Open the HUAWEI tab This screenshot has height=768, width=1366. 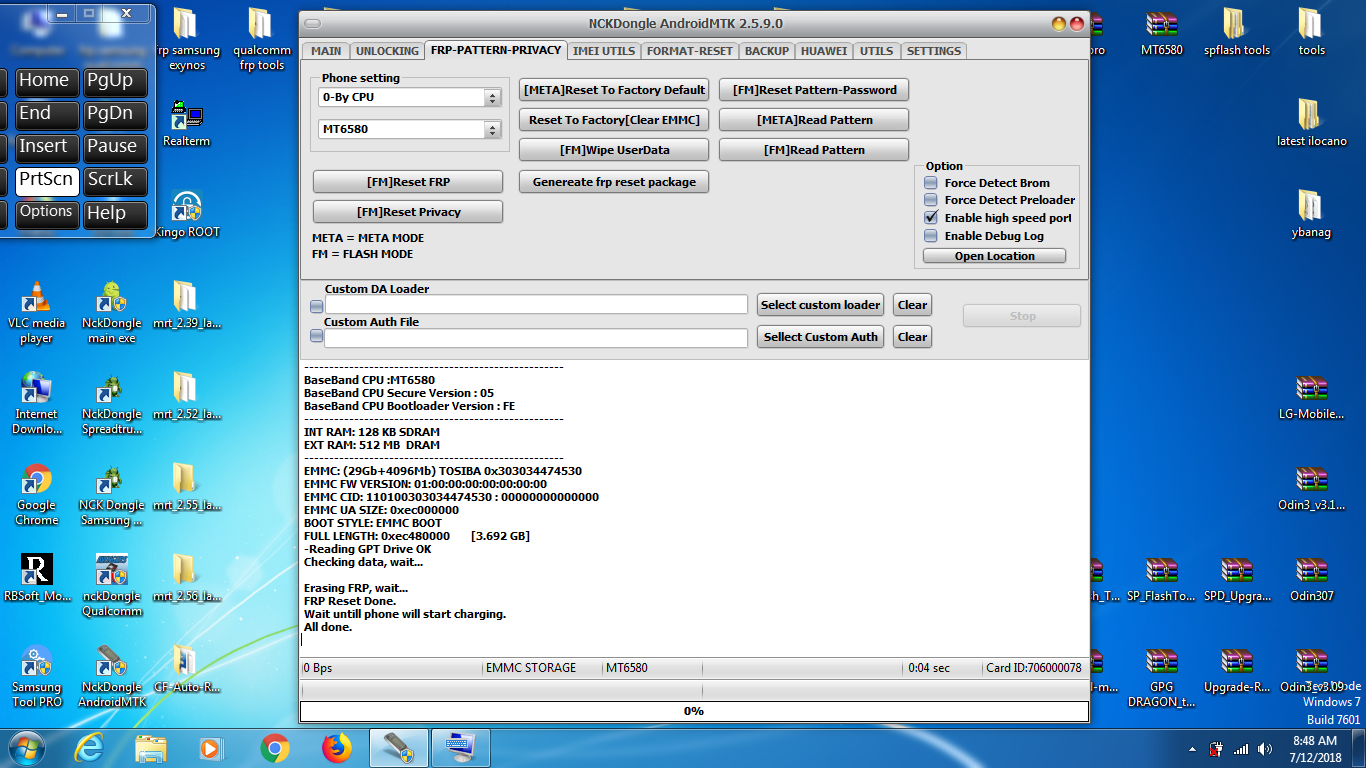coord(824,51)
